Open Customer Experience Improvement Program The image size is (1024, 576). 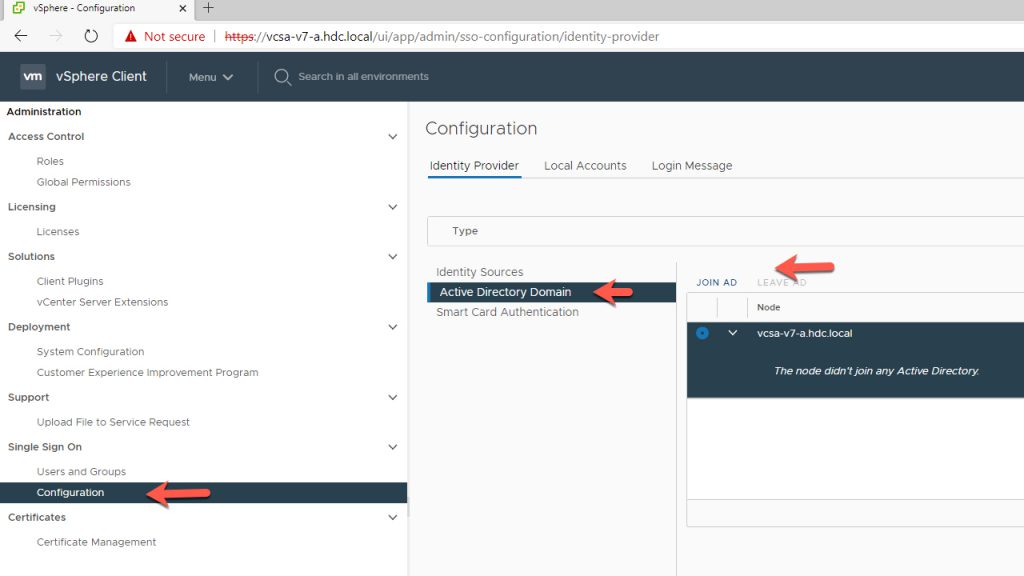(148, 373)
